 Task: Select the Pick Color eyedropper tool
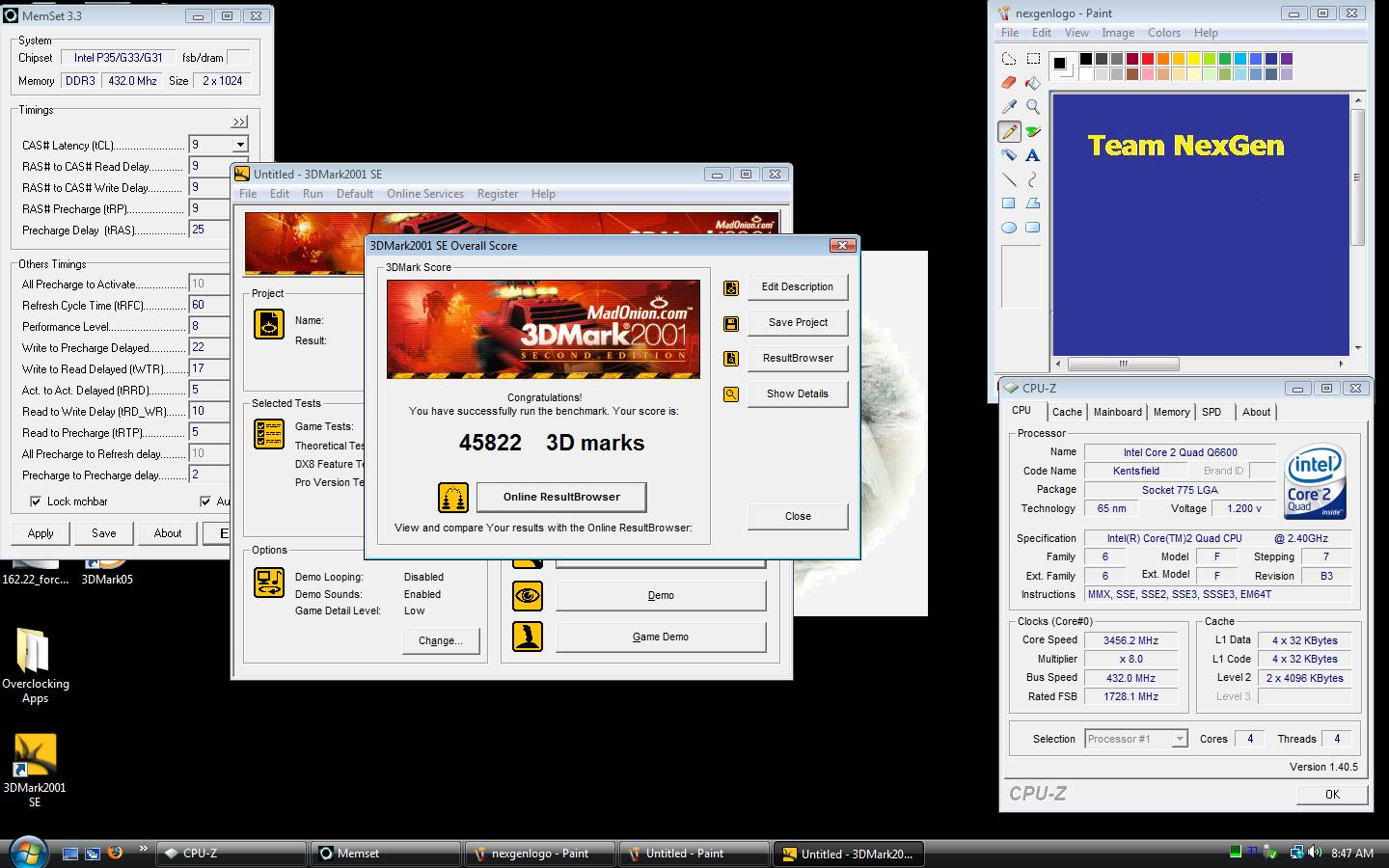click(x=1009, y=107)
